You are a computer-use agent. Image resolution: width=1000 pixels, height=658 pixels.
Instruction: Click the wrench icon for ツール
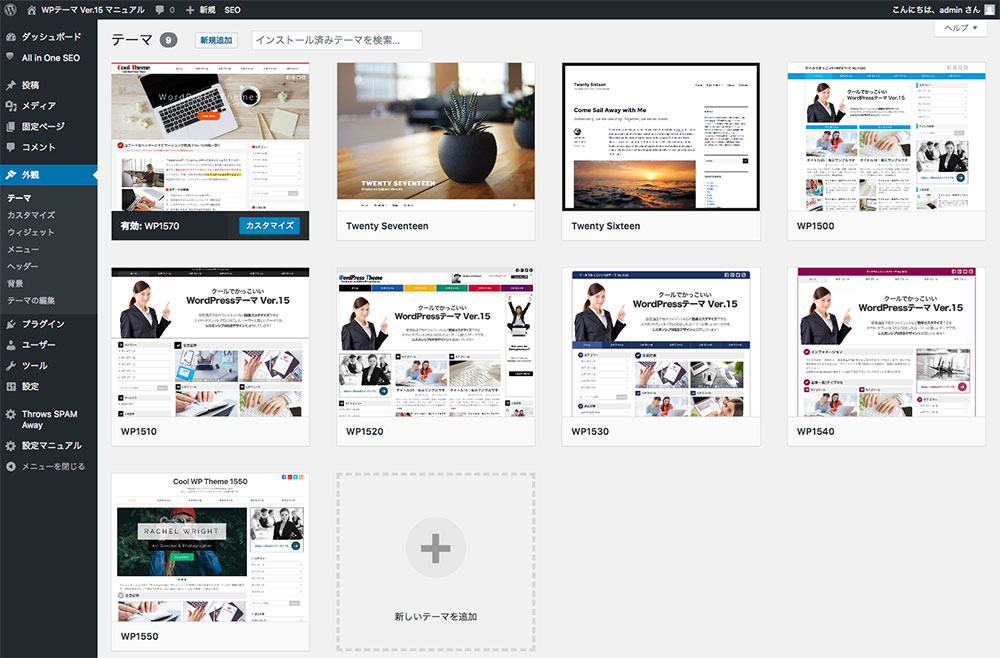coord(11,365)
